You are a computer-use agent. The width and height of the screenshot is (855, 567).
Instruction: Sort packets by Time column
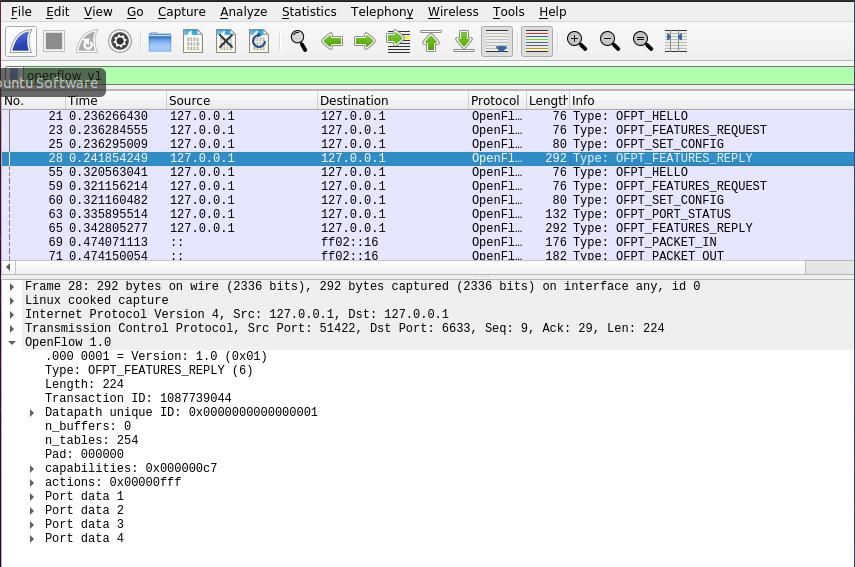click(116, 100)
